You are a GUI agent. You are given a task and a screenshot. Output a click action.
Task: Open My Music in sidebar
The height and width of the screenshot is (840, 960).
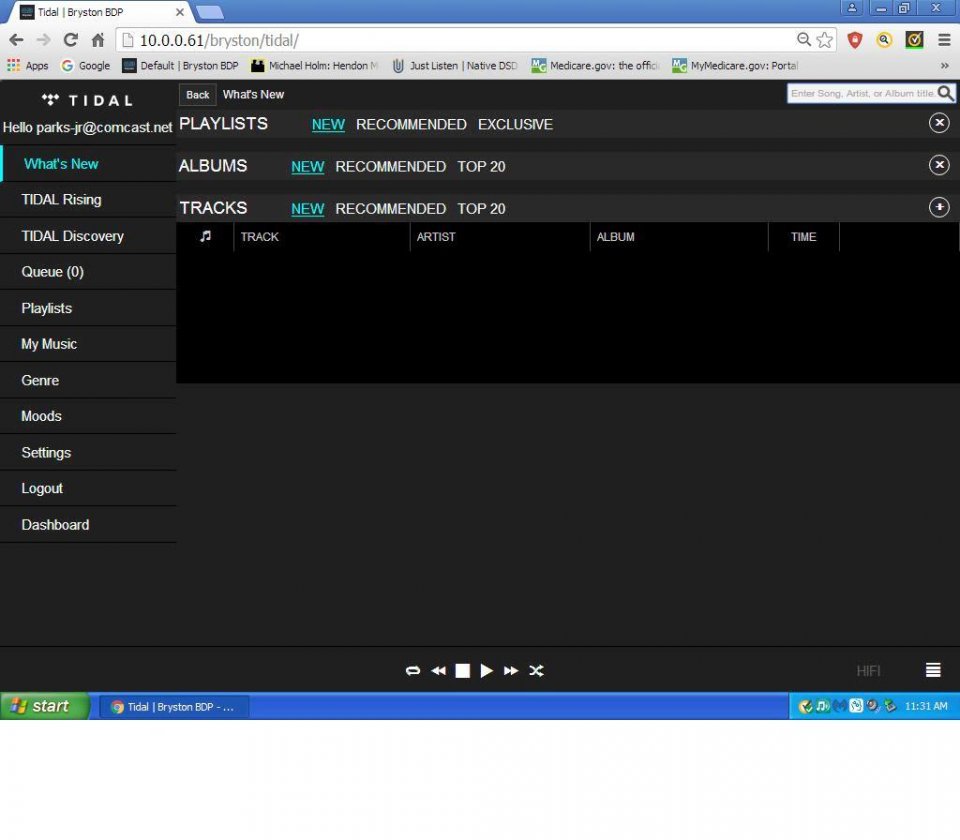88,344
